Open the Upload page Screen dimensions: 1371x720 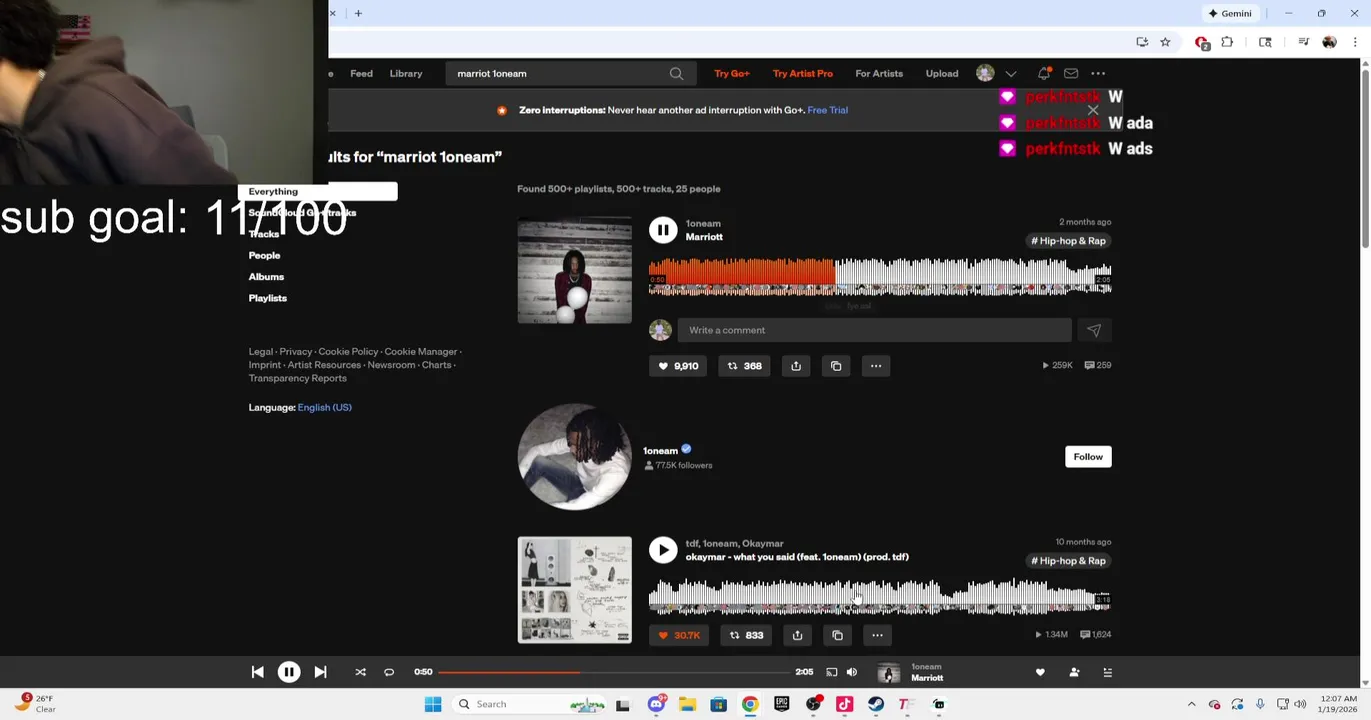pos(942,73)
